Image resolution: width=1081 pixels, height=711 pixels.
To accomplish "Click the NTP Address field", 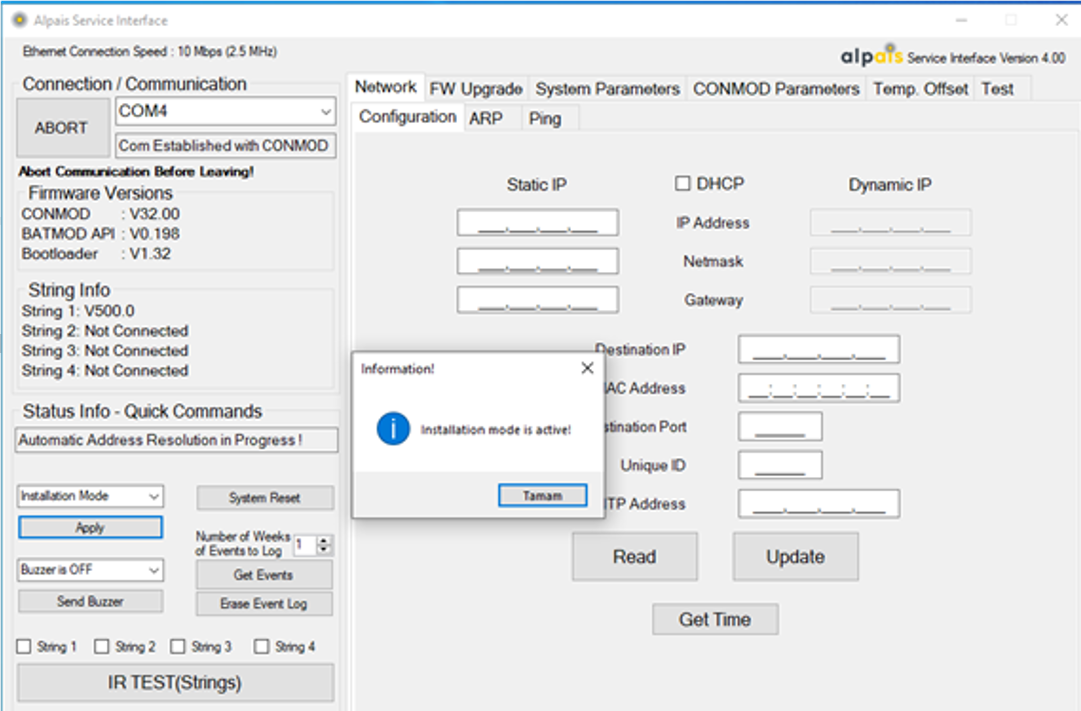I will 819,504.
